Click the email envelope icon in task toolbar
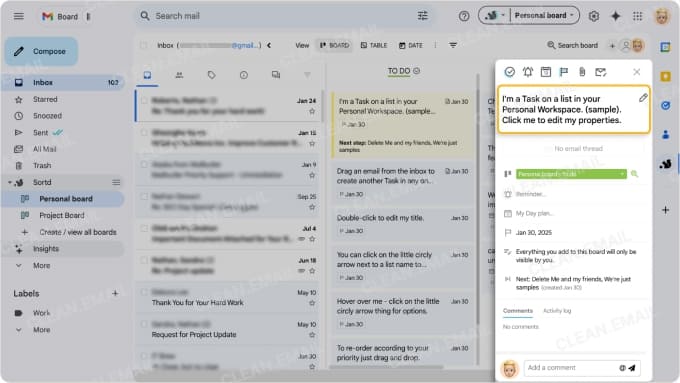 click(x=601, y=72)
